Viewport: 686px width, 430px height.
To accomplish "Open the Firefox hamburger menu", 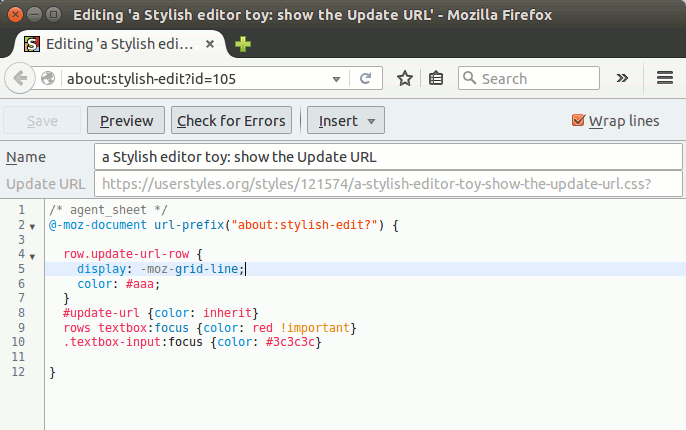I will click(665, 78).
